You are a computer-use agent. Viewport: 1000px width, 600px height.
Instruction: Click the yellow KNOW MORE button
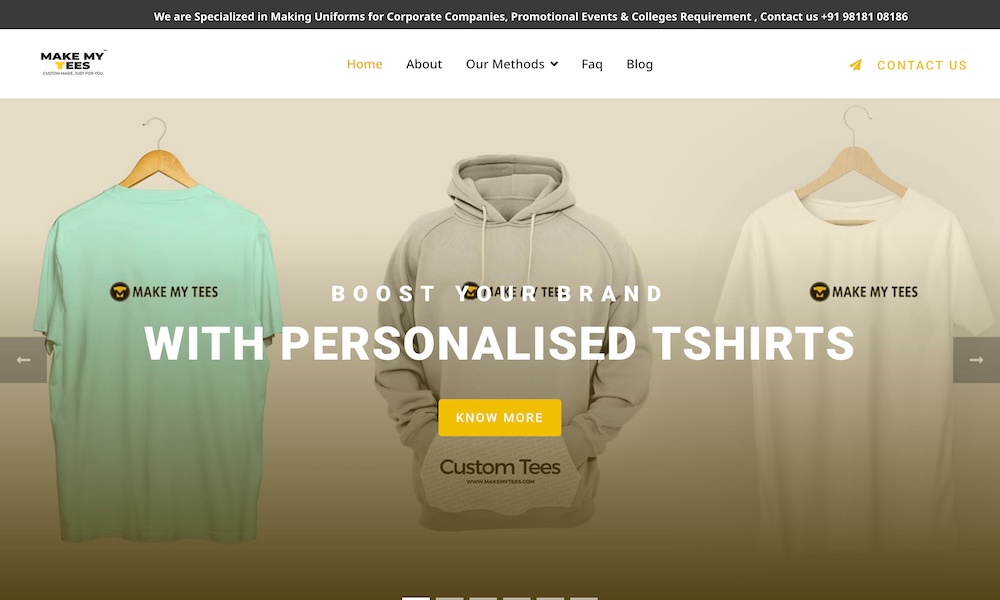[499, 418]
